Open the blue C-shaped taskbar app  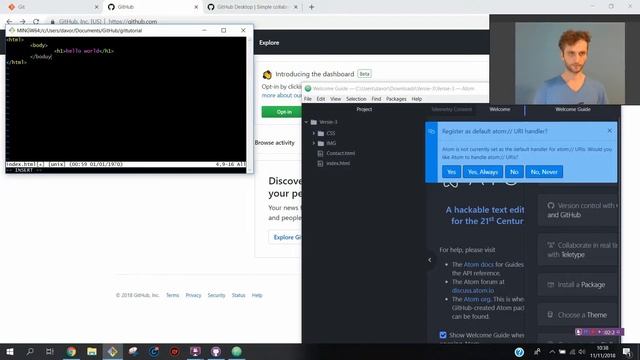click(x=154, y=351)
